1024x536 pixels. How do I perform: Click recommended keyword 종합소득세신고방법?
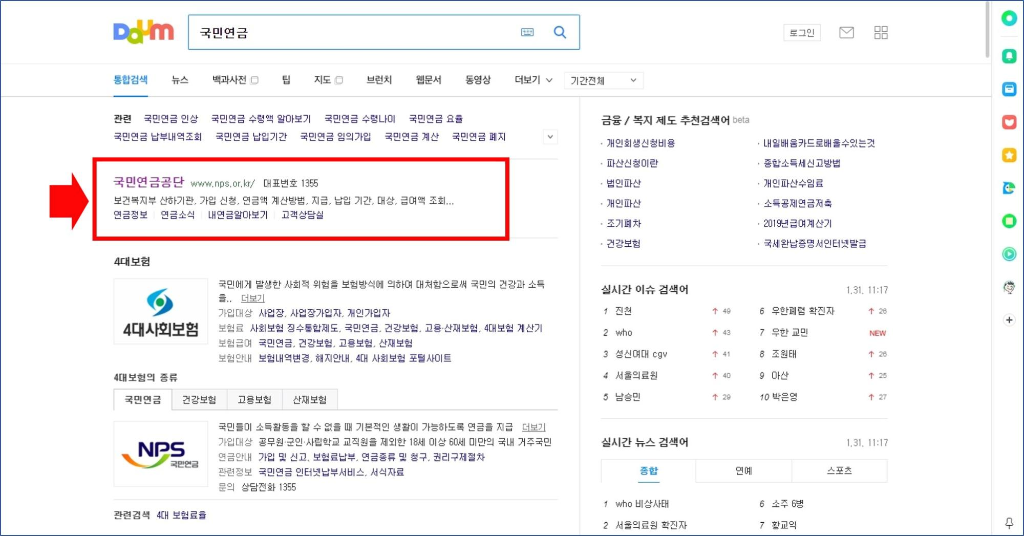tap(802, 163)
